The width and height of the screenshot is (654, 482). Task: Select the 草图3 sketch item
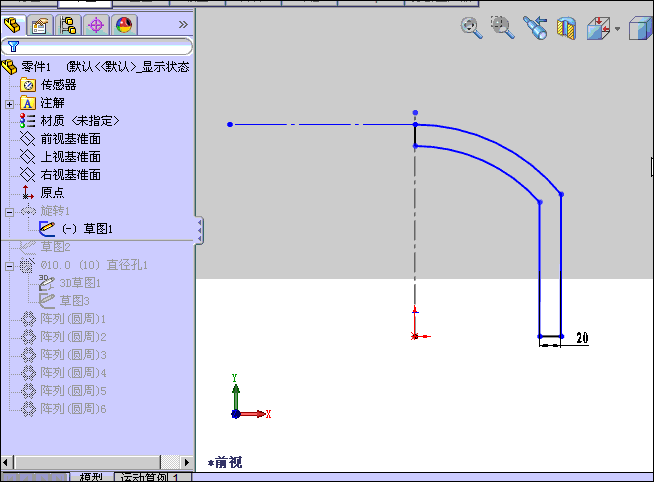[74, 301]
